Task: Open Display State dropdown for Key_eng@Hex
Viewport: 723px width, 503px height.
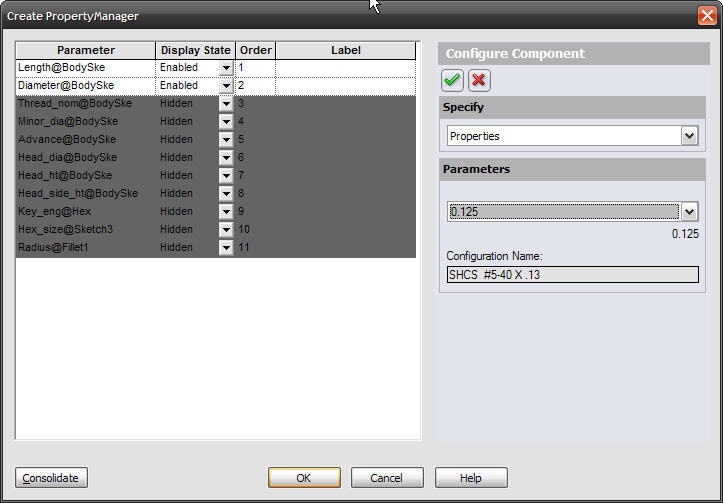Action: [x=226, y=212]
